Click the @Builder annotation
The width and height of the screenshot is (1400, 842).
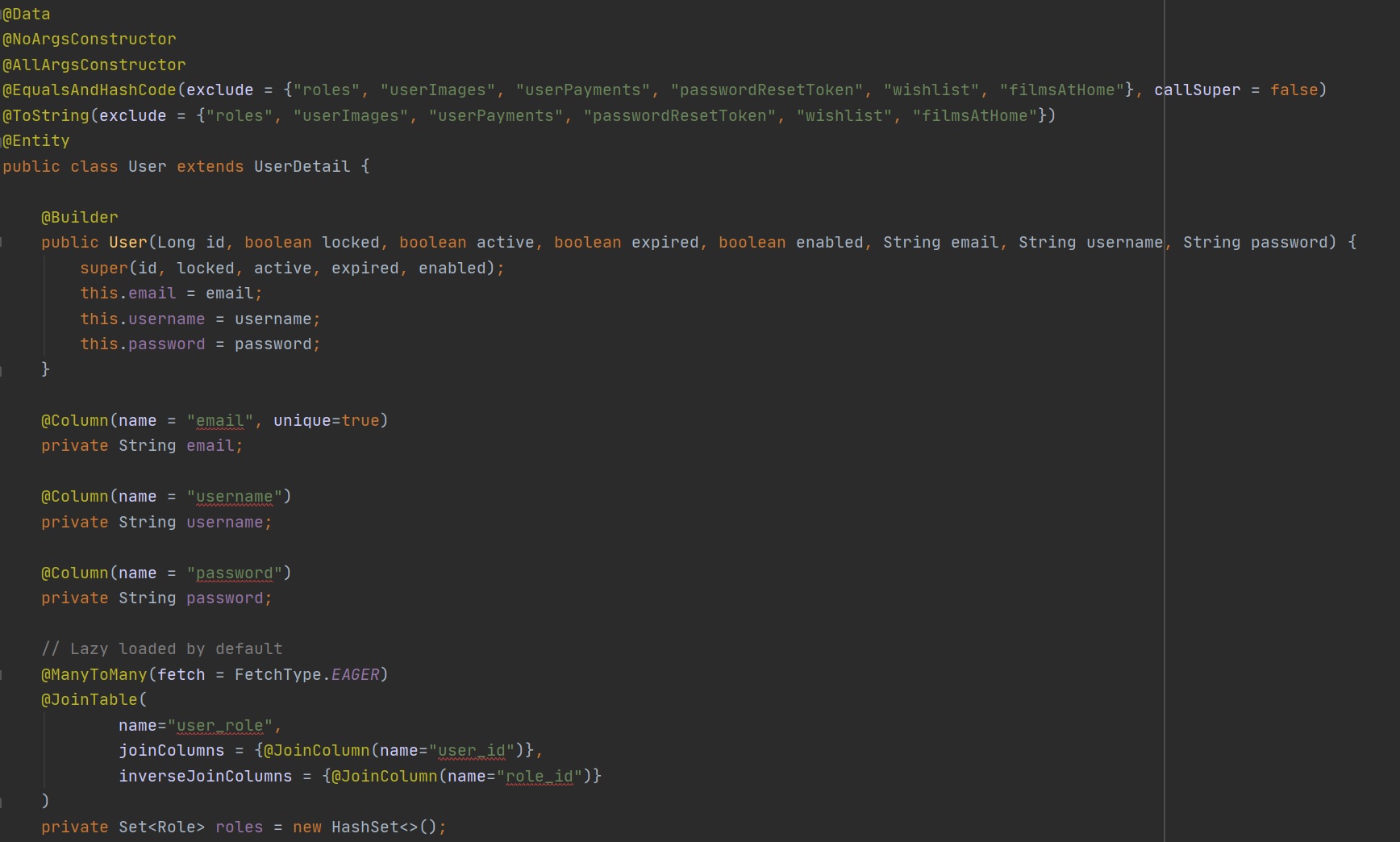pyautogui.click(x=79, y=218)
